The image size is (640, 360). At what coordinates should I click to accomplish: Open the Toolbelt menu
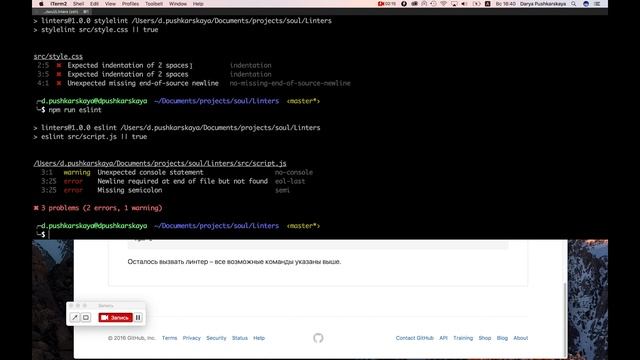(154, 4)
